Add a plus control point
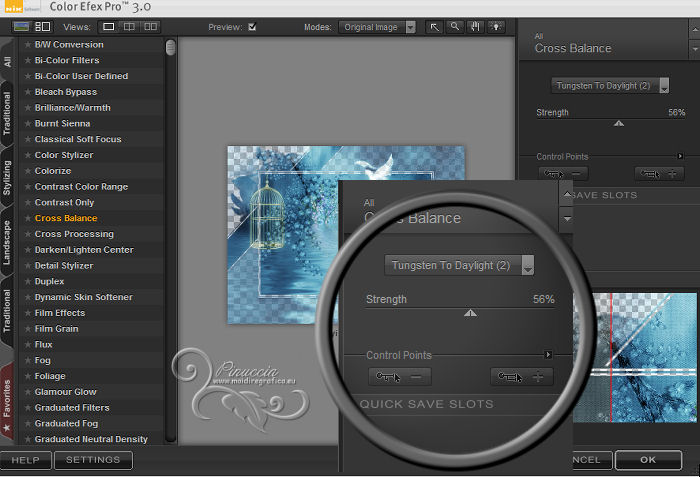The image size is (700, 477). click(x=659, y=174)
